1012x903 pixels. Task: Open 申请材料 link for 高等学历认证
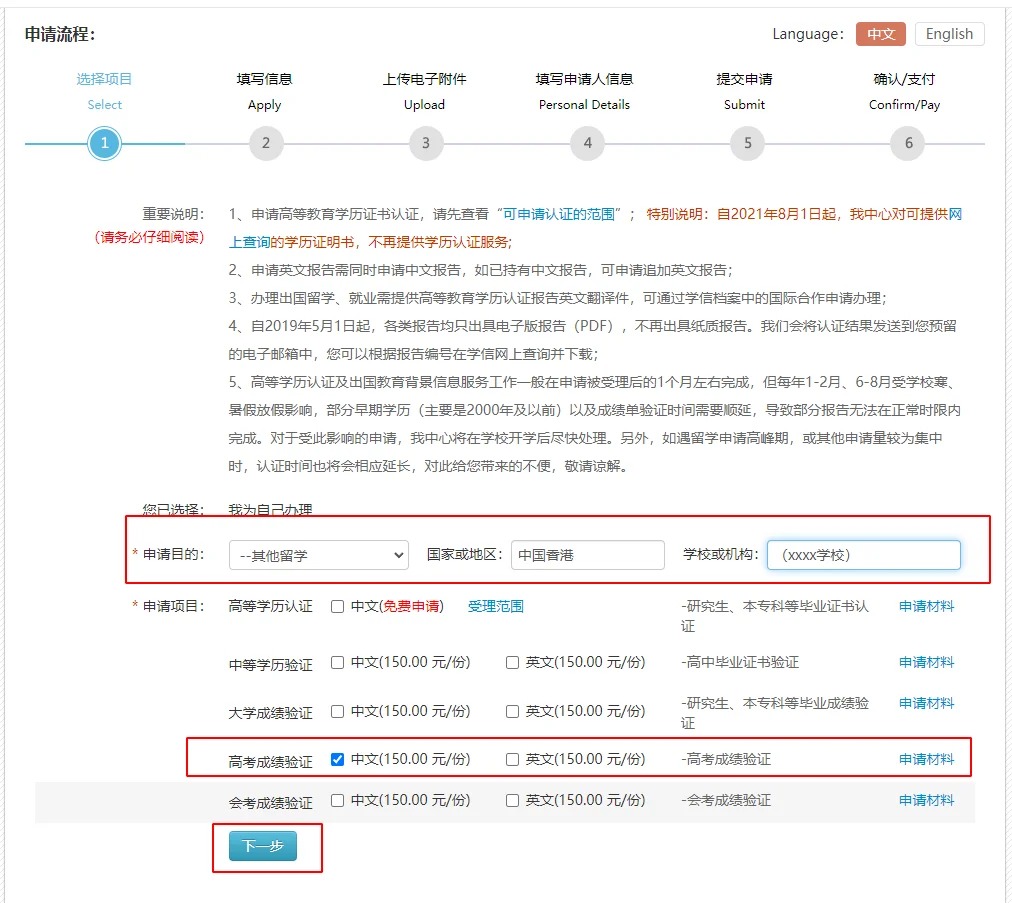click(x=926, y=606)
